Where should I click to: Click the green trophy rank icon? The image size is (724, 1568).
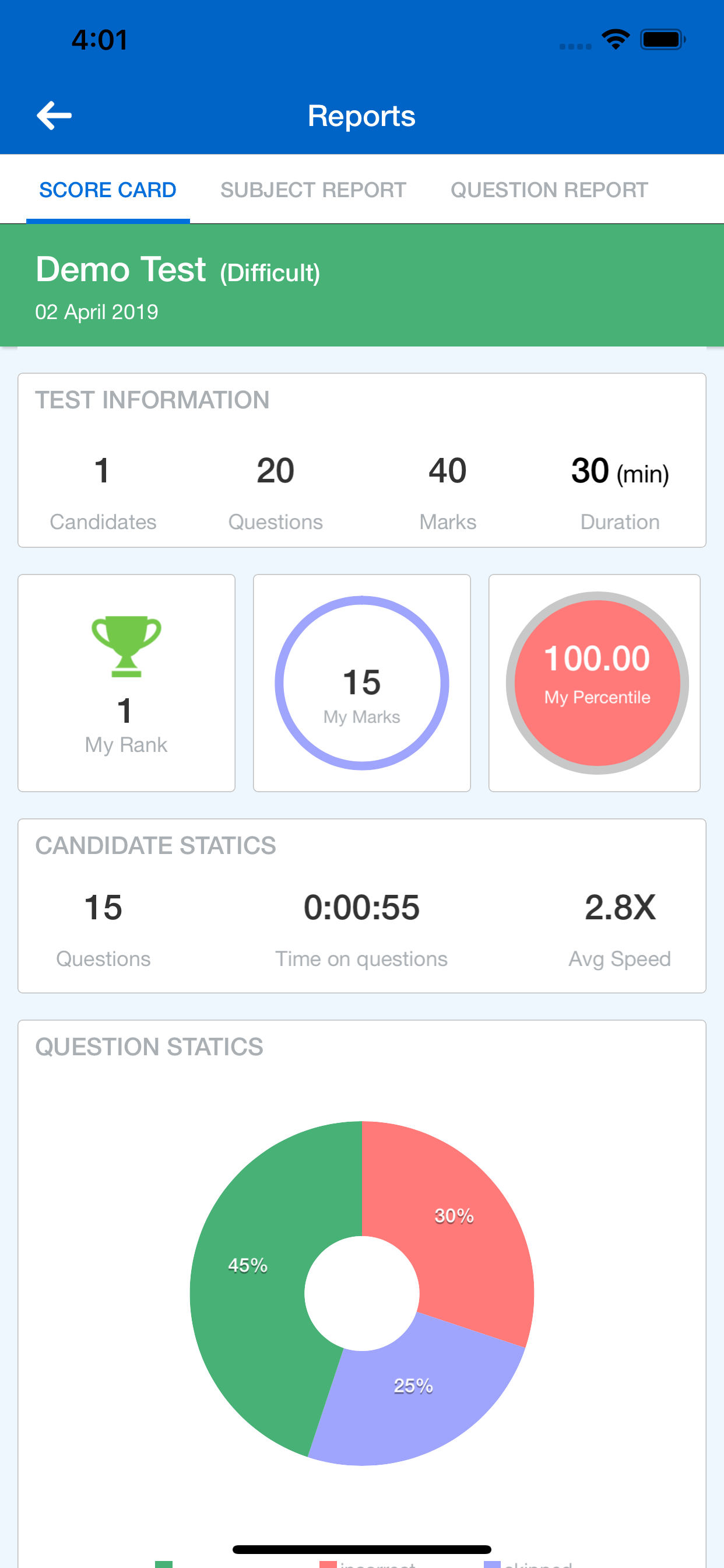pos(126,646)
